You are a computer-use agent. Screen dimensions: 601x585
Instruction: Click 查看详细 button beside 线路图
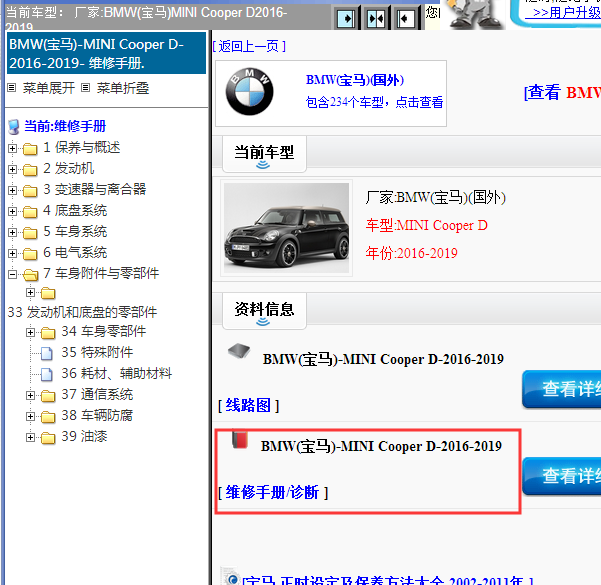point(562,389)
